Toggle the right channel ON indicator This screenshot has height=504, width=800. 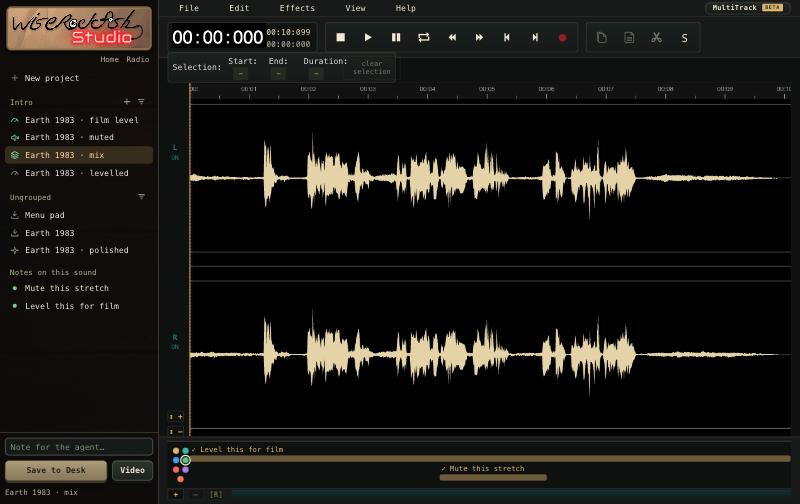(175, 347)
